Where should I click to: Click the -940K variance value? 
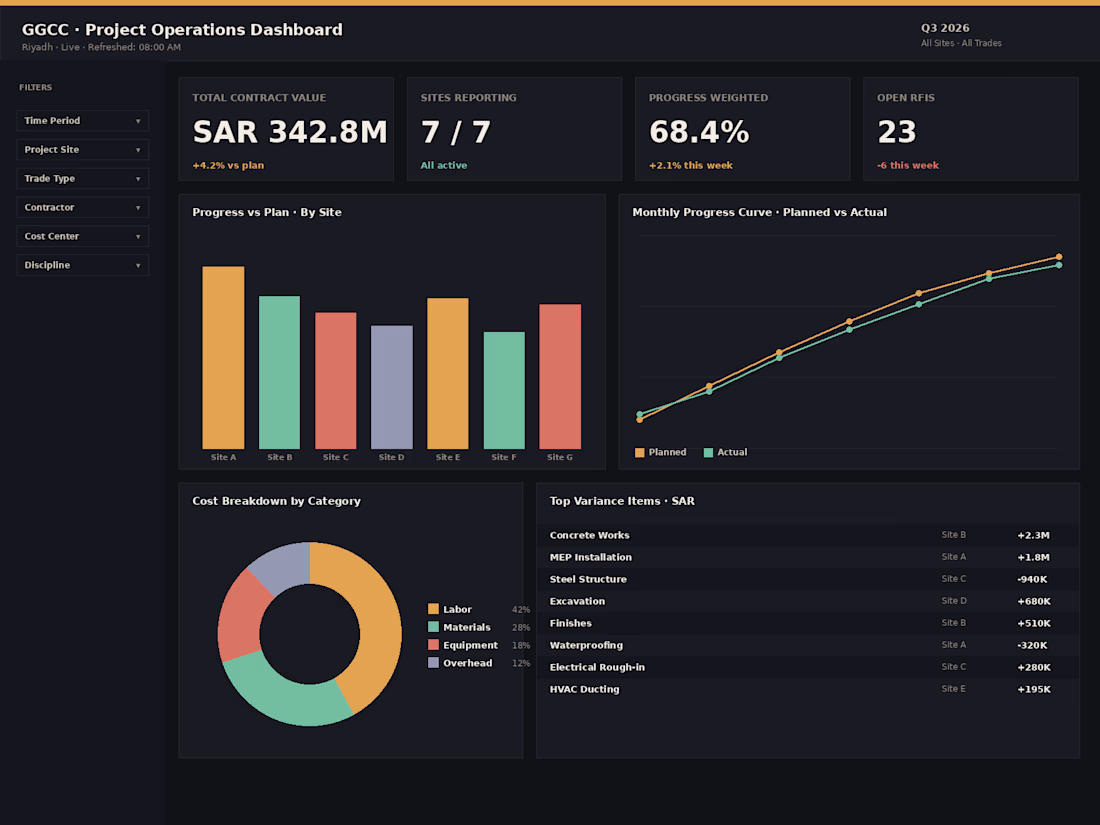point(1032,579)
